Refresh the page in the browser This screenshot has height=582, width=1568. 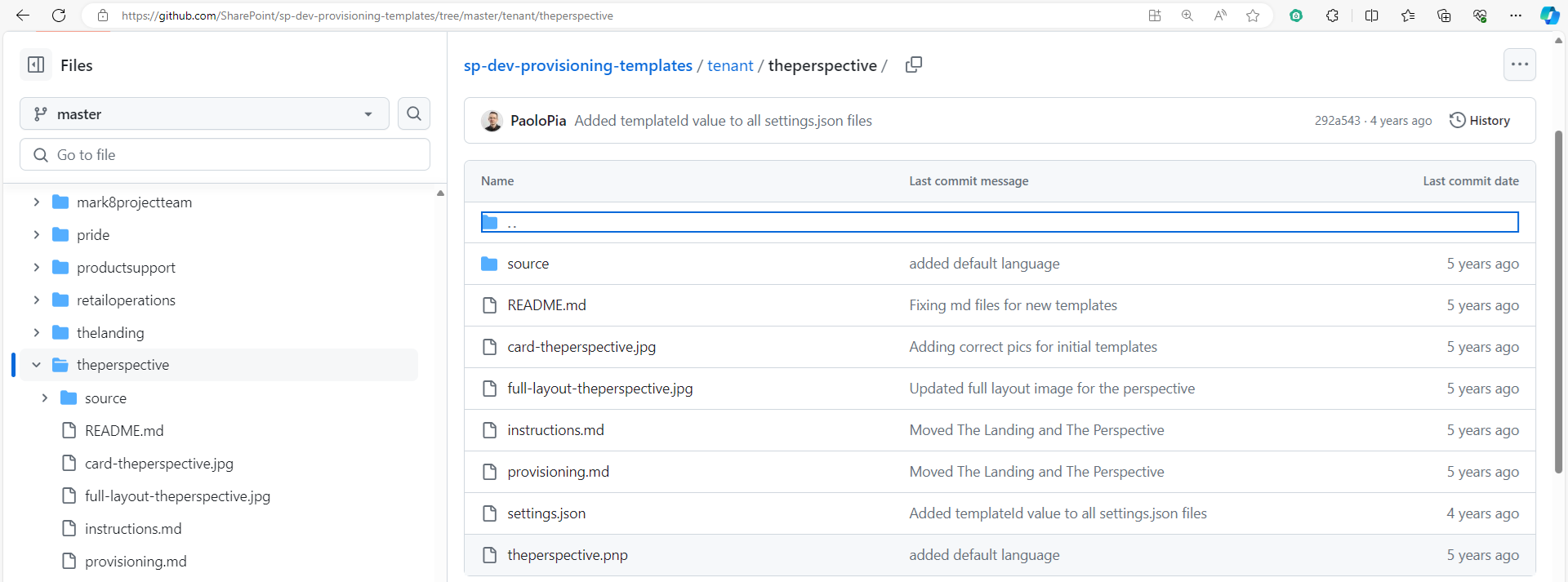[59, 16]
